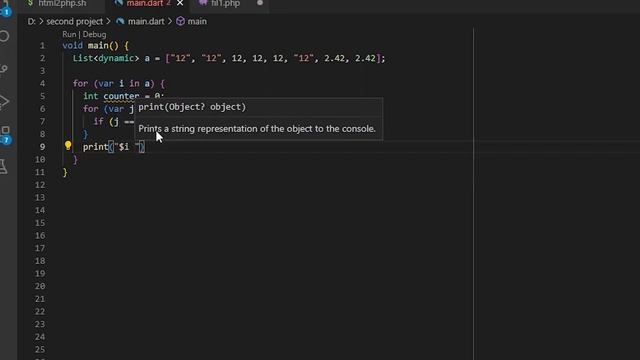Click 'void' keyword on line 1
The height and width of the screenshot is (360, 640).
point(73,45)
